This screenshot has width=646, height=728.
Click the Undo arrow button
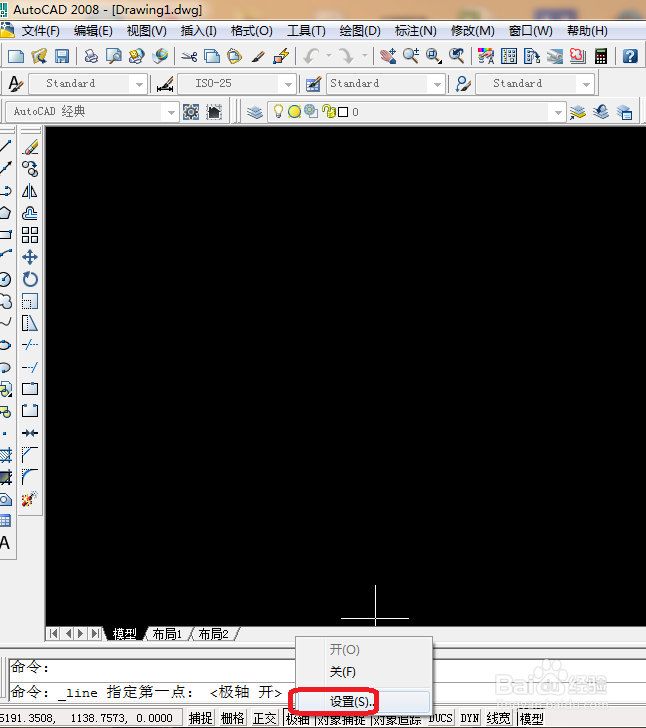point(311,57)
